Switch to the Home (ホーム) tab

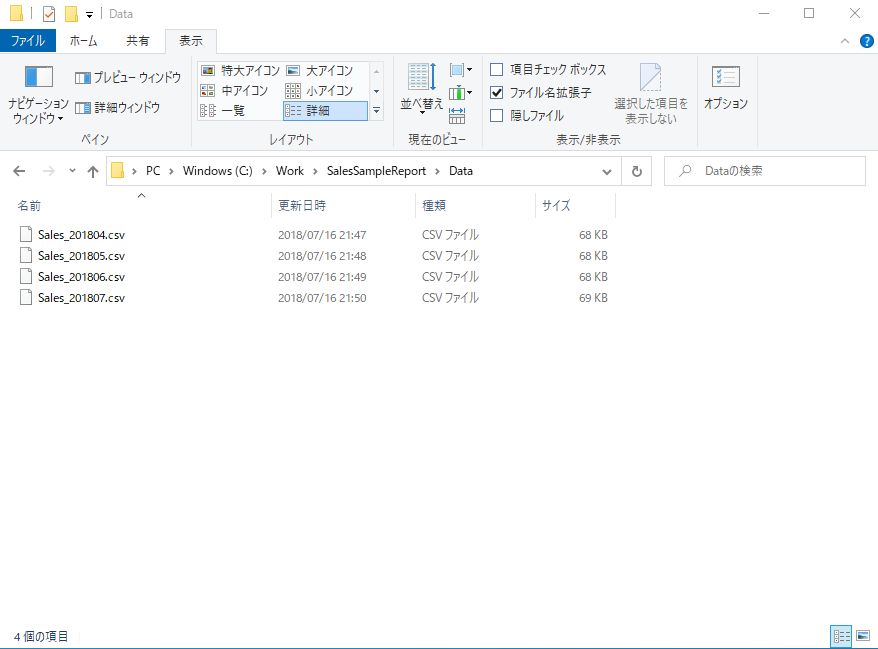point(83,41)
